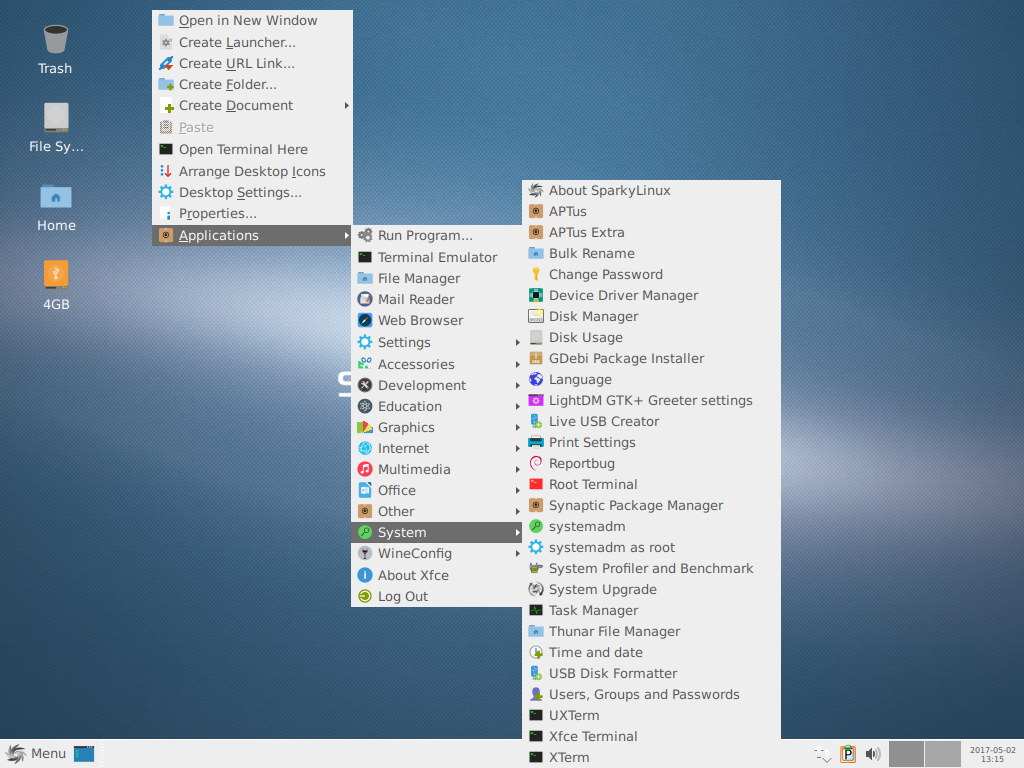The image size is (1024, 768).
Task: Click the Reportbug Debian swirl icon
Action: tap(536, 464)
